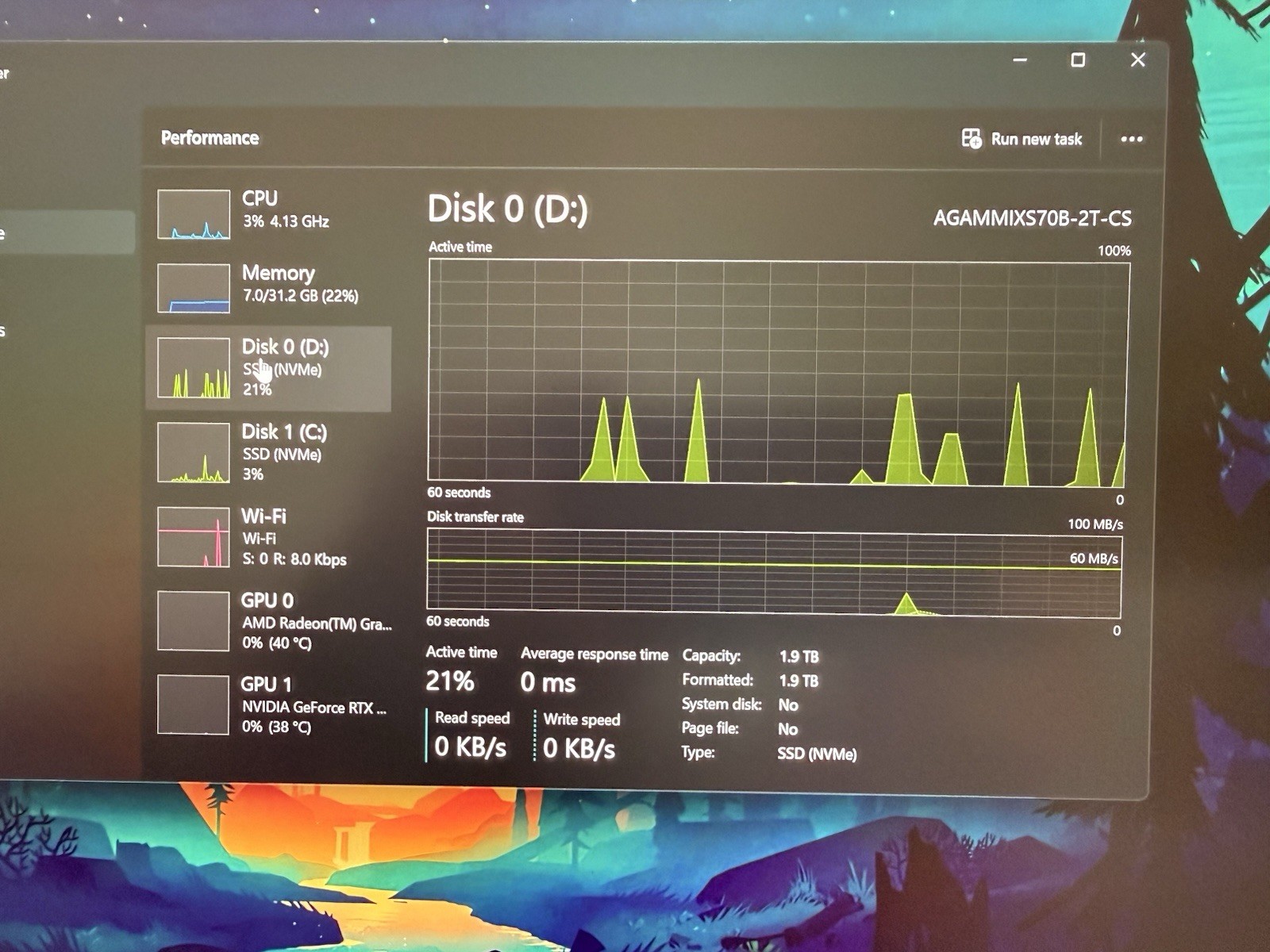Click the Disk transfer rate label
This screenshot has height=952, width=1270.
[475, 517]
